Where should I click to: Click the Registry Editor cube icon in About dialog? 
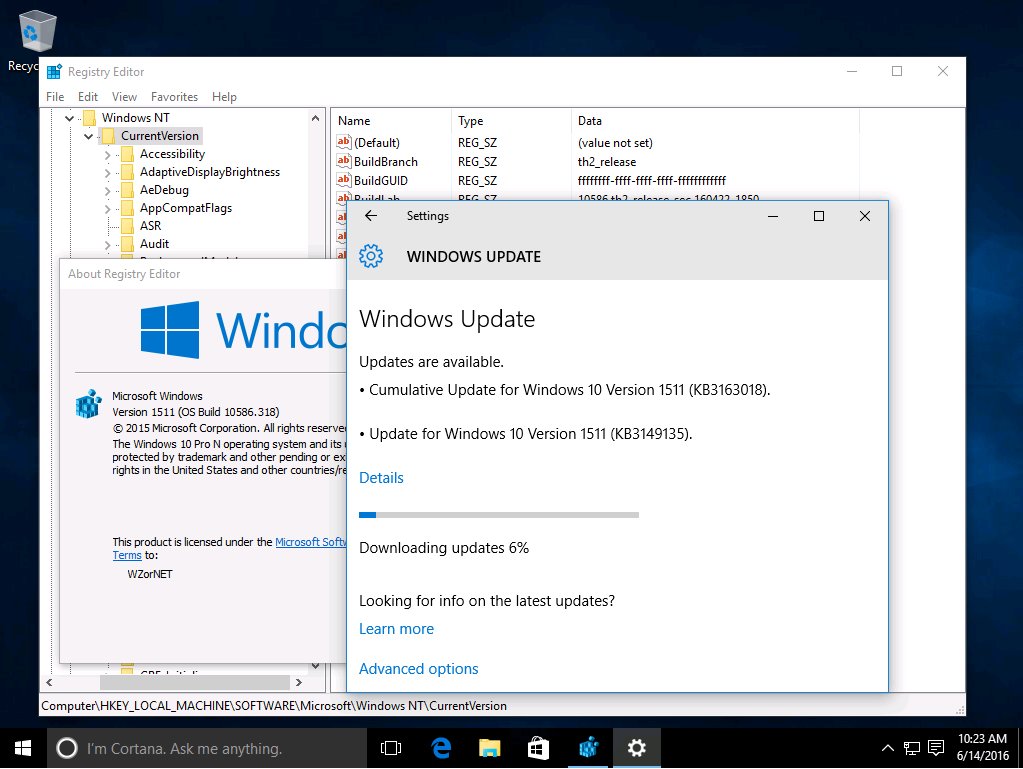pos(88,404)
